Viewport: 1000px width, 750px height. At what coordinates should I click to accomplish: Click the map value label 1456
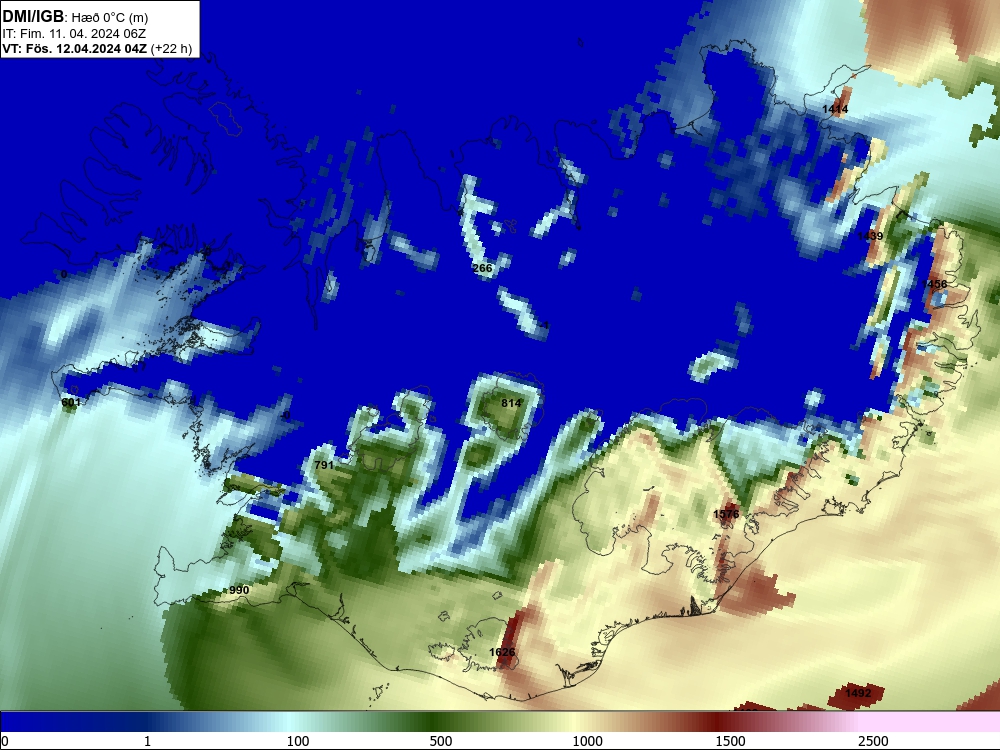[934, 284]
